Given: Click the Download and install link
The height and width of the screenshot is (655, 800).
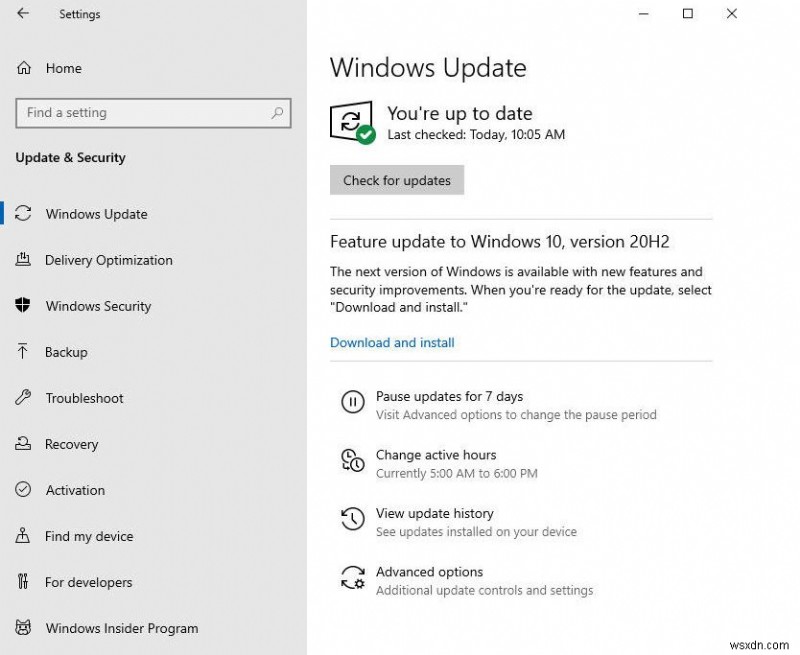Looking at the screenshot, I should pos(392,342).
